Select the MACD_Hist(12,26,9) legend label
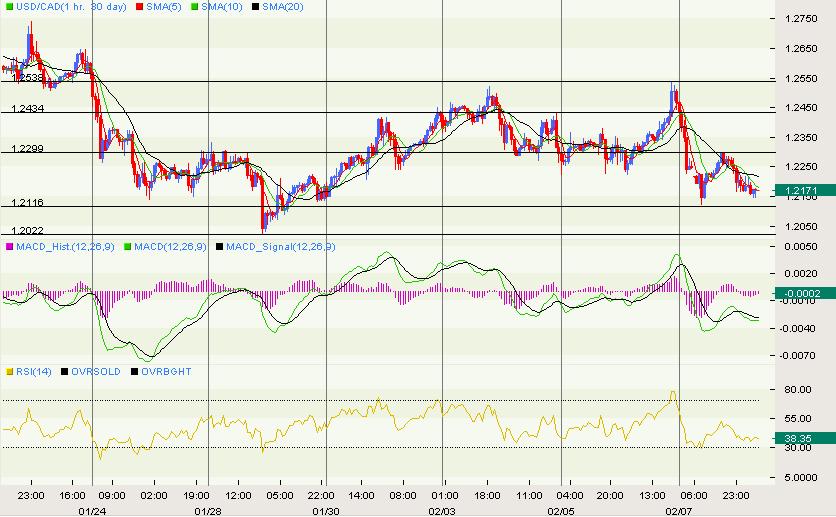 65,247
